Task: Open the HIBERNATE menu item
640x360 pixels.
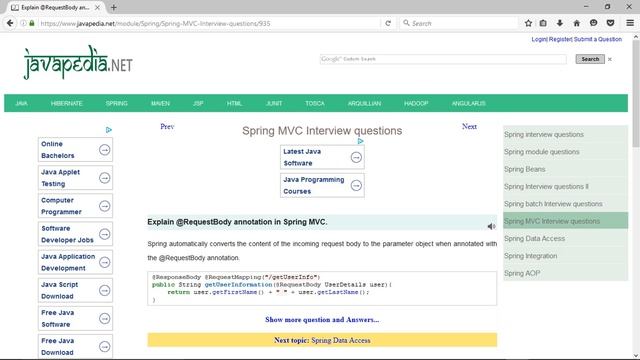Action: 67,103
